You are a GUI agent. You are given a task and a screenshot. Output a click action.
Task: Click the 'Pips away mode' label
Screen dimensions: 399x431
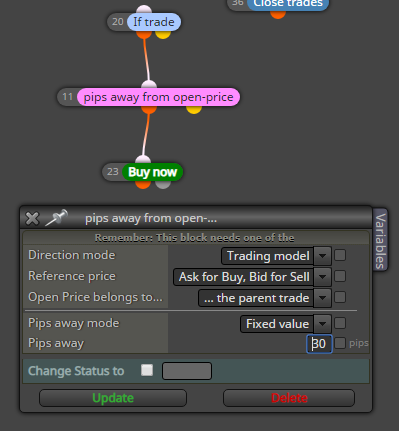(x=74, y=323)
